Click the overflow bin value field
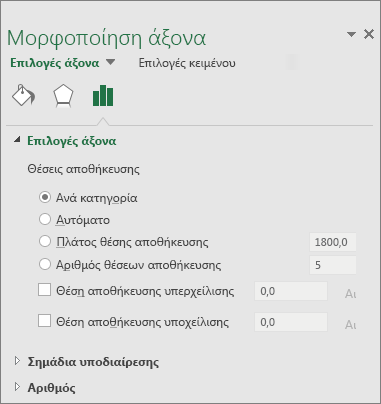 (x=291, y=291)
